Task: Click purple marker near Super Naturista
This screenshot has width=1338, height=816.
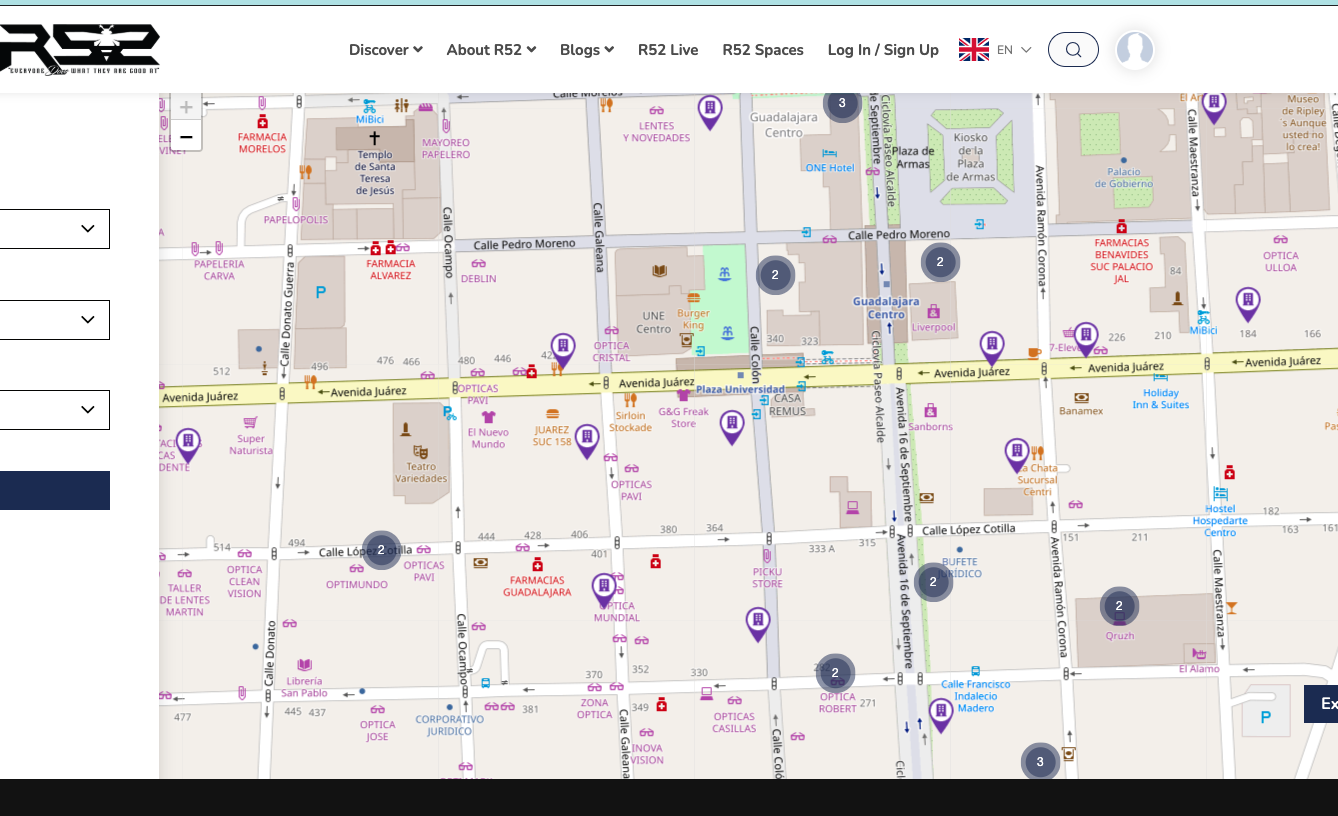Action: click(x=188, y=443)
